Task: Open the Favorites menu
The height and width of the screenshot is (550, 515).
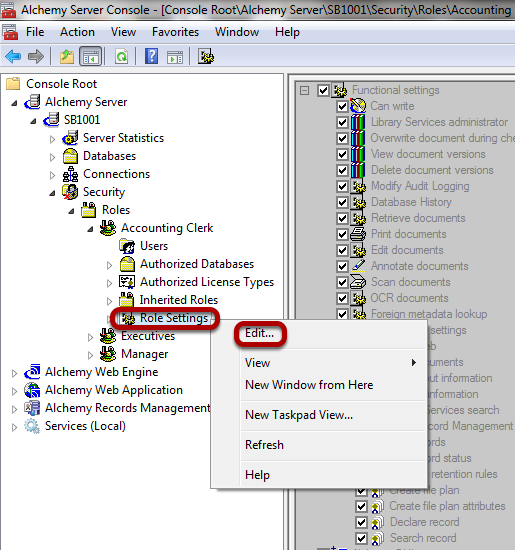Action: [175, 32]
